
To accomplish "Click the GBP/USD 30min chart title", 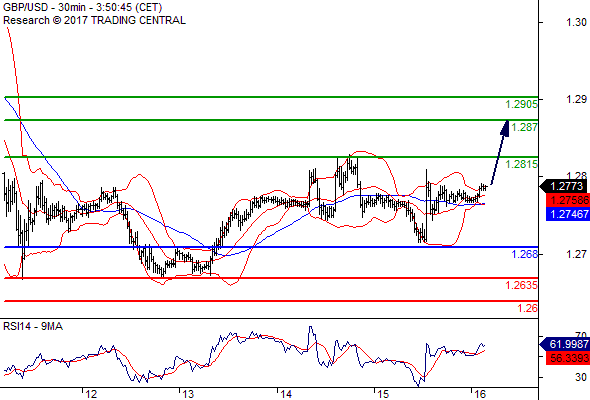I will point(82,7).
